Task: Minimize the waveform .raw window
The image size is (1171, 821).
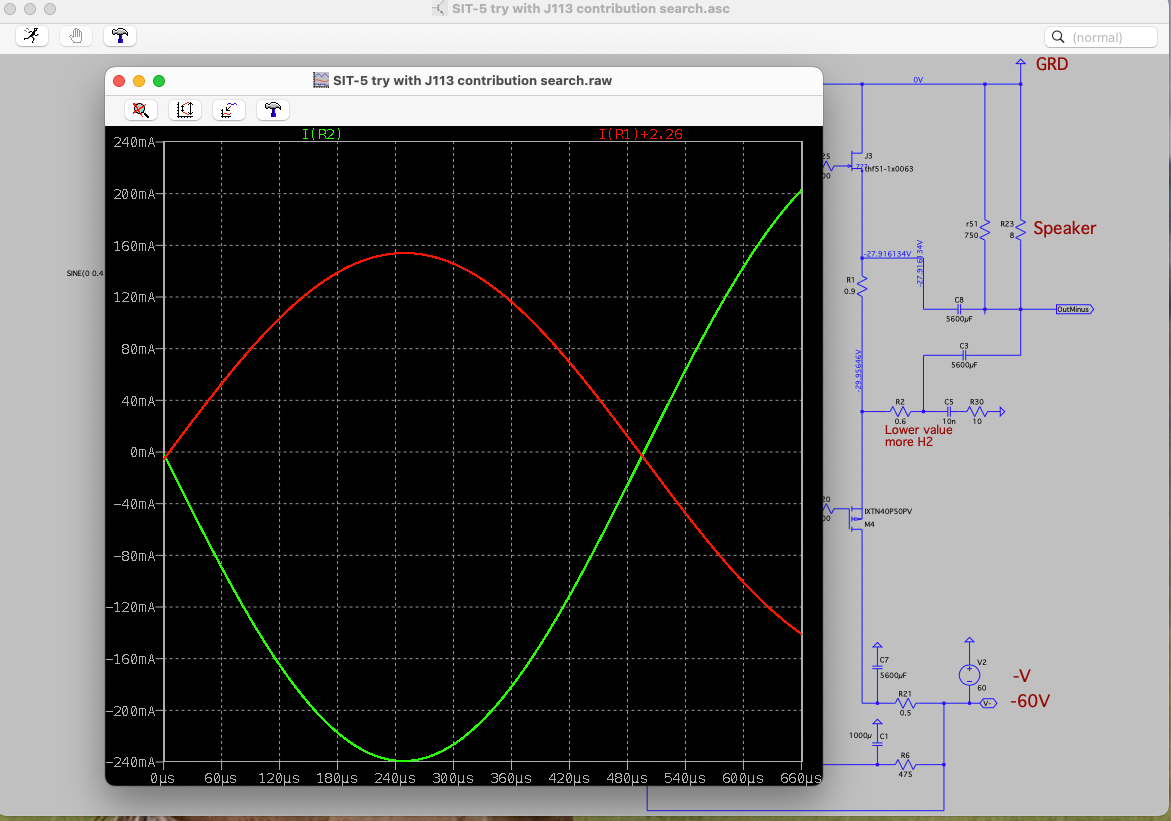Action: (139, 81)
